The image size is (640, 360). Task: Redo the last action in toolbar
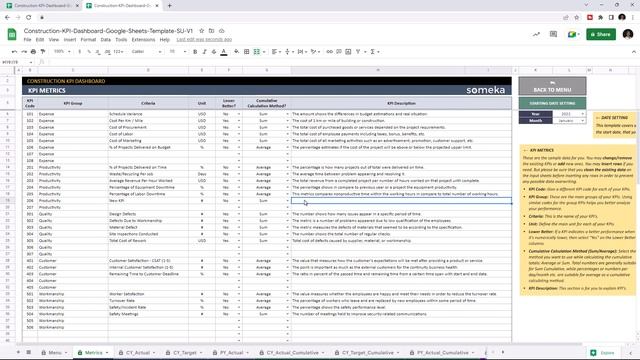(x=24, y=52)
